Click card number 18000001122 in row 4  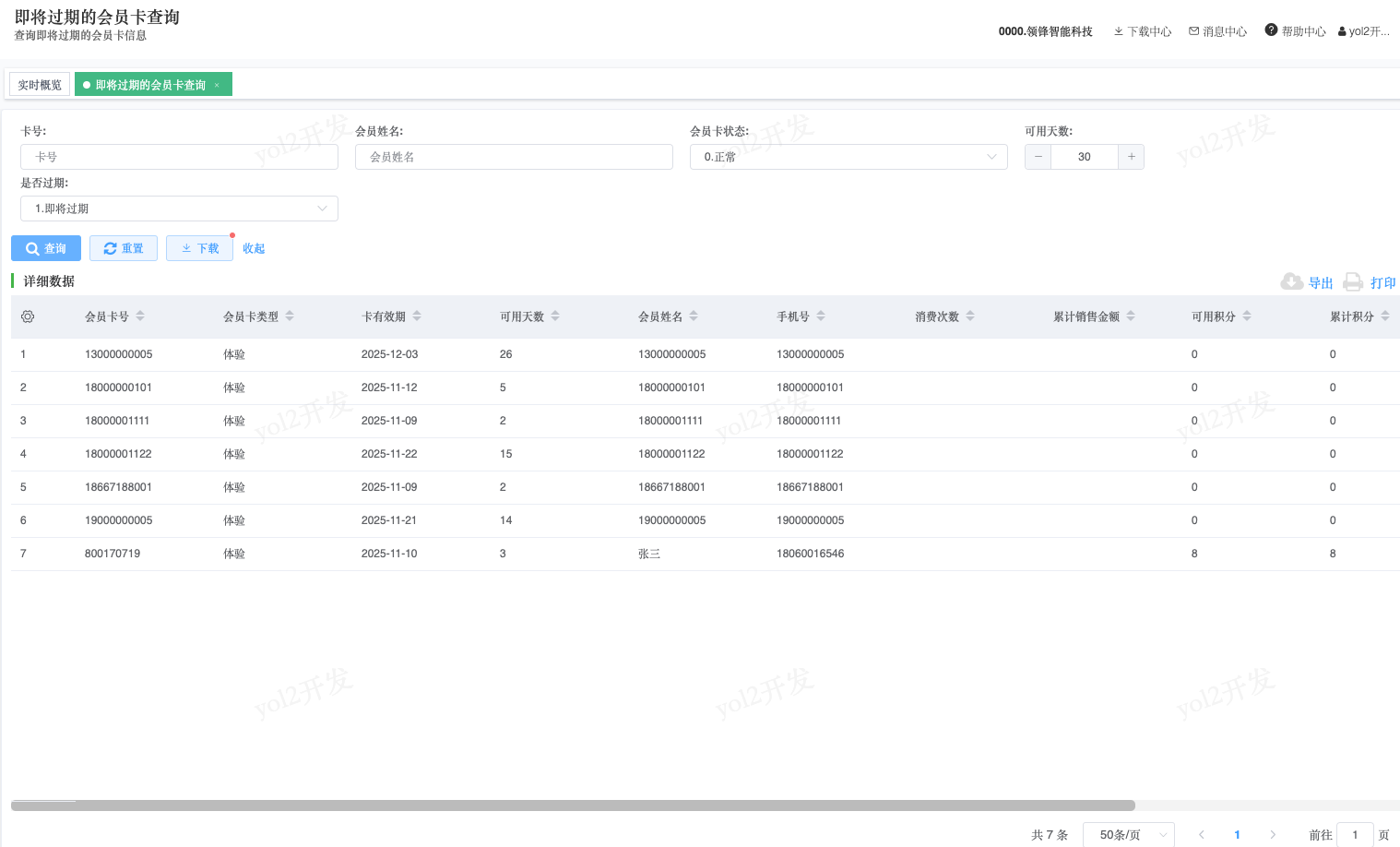pos(118,454)
